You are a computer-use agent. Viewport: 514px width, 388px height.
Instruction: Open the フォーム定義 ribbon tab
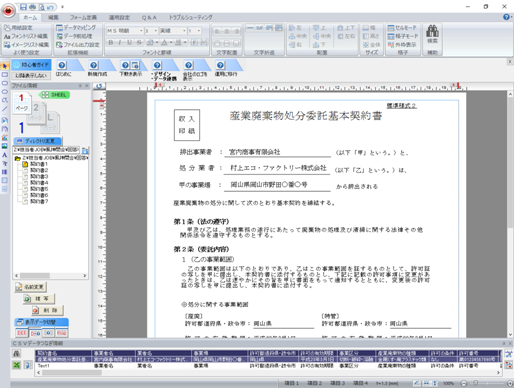pos(83,17)
